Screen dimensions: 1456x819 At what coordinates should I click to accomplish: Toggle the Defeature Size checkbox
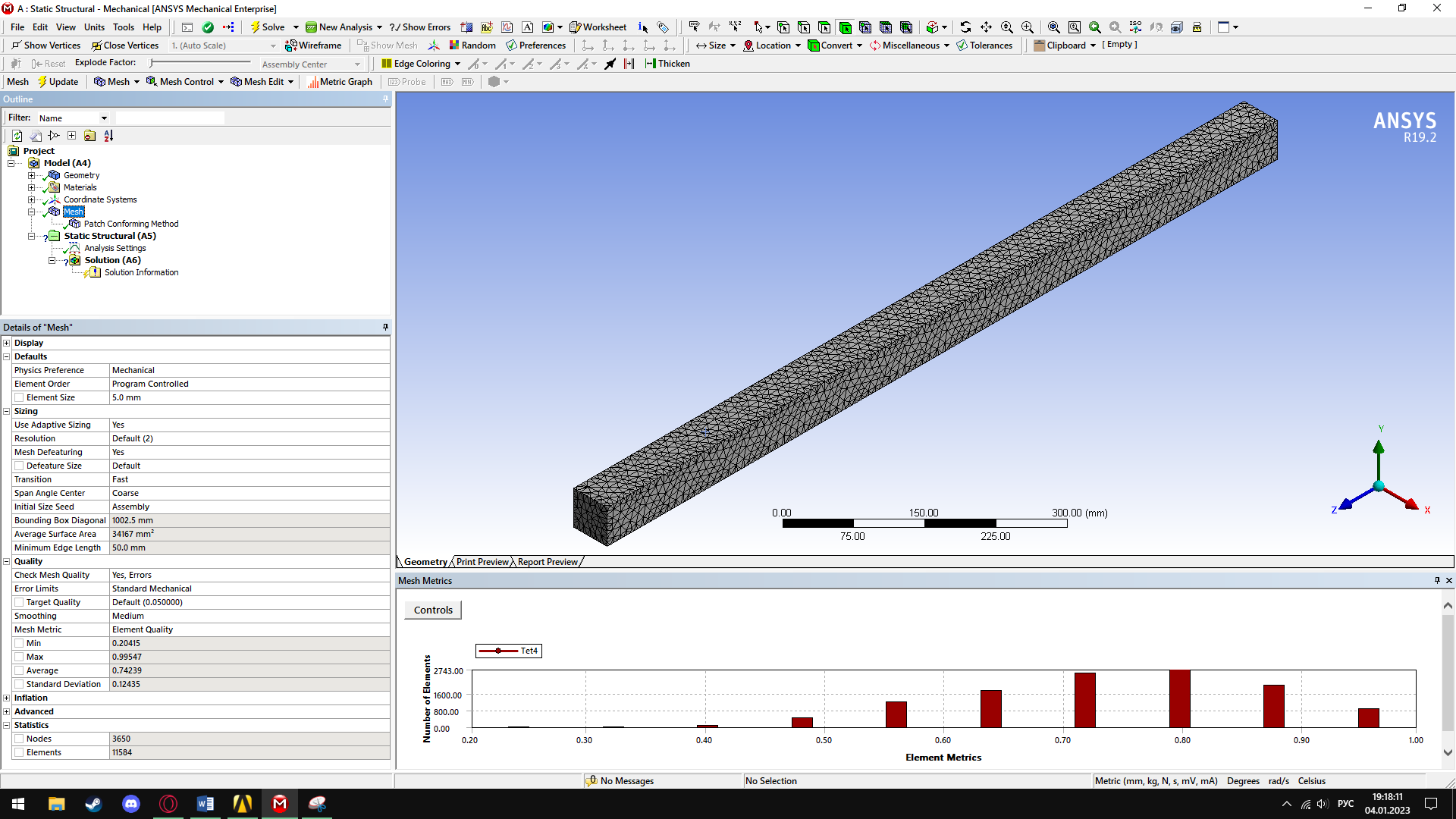click(x=19, y=466)
